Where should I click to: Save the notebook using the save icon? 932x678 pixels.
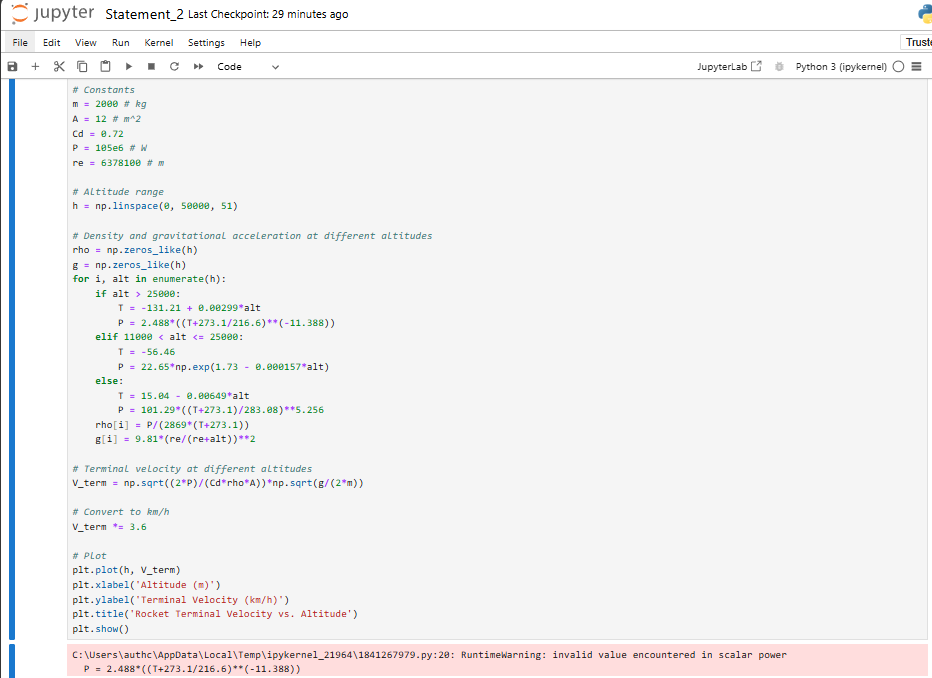click(11, 66)
